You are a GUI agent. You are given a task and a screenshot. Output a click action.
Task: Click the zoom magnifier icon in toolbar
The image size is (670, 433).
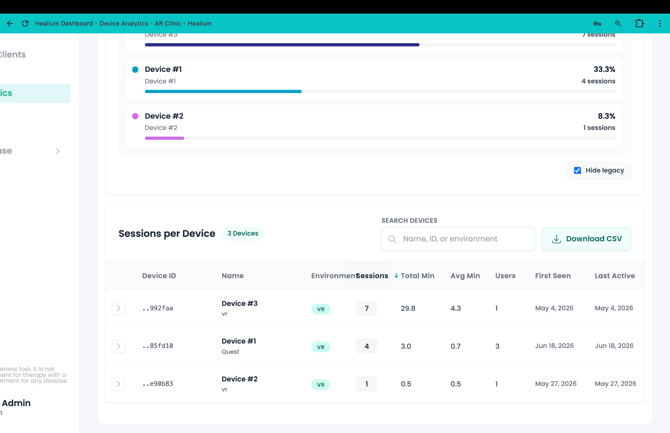[618, 24]
